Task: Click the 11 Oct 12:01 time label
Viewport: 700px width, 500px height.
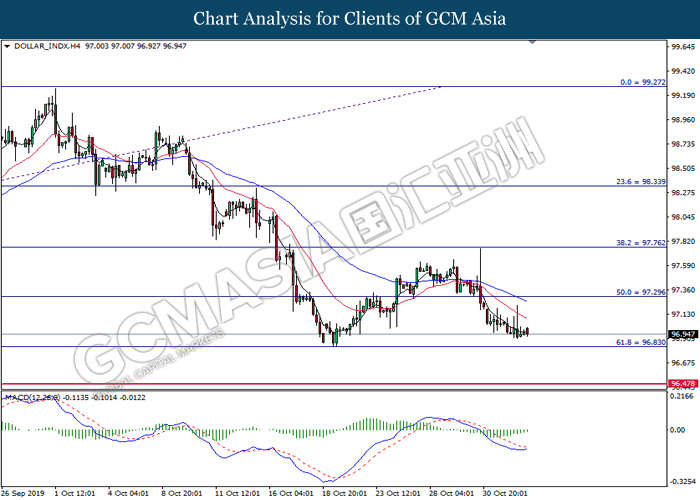Action: coord(237,493)
